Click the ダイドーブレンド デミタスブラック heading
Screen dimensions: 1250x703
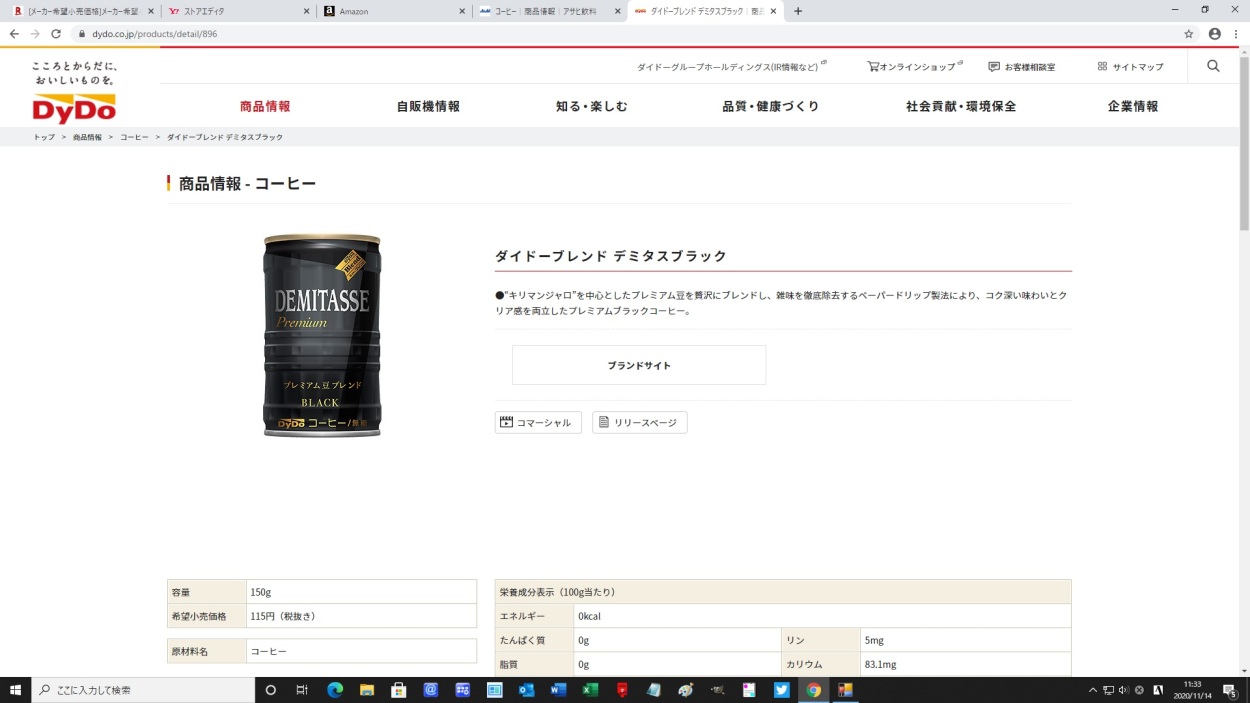pos(611,256)
